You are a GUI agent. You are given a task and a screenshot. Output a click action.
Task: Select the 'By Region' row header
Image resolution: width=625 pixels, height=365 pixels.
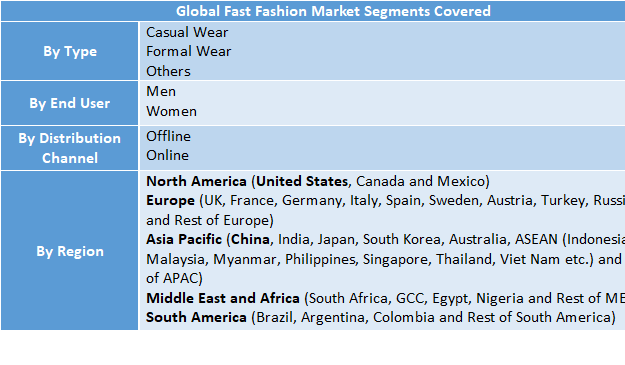click(70, 251)
